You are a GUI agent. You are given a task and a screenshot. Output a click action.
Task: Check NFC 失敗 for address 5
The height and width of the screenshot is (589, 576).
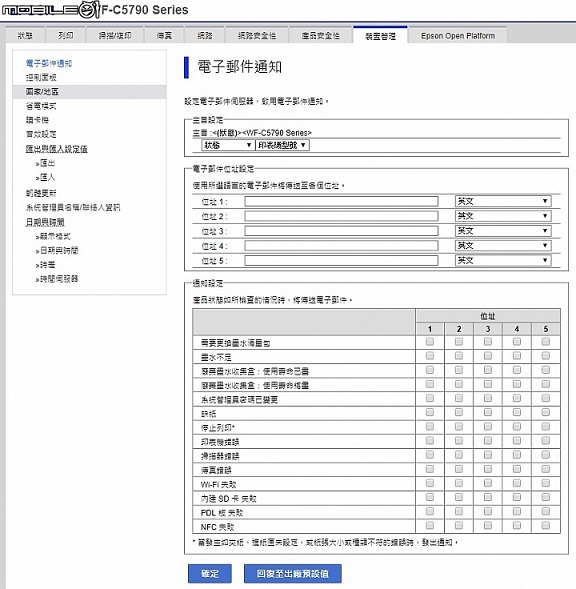546,526
